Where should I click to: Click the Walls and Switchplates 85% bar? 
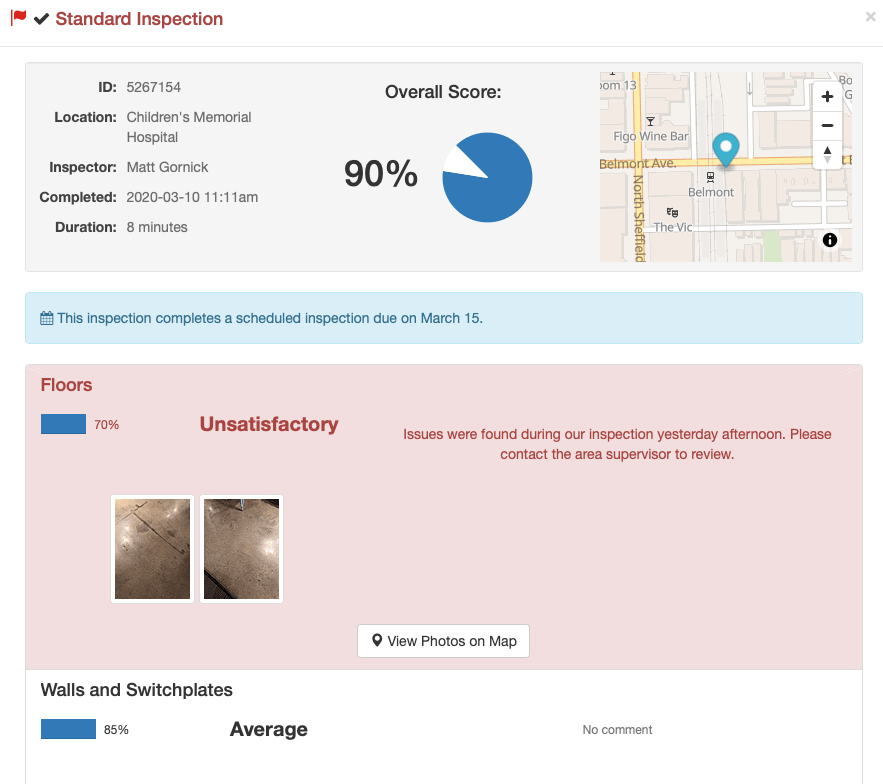68,729
